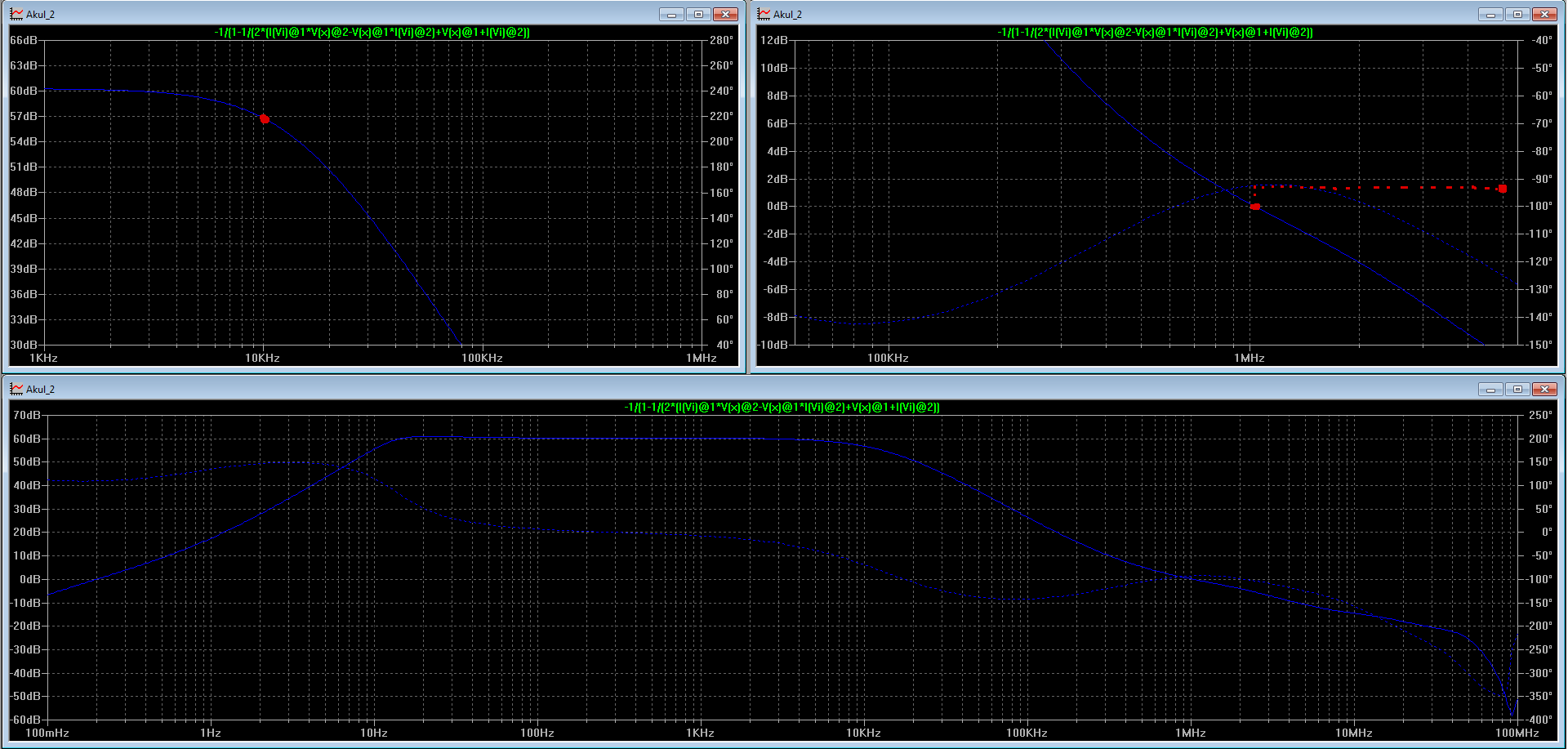Click the 66dB label on the upper-left magnitude axis
Viewport: 1568px width, 749px height.
click(24, 40)
